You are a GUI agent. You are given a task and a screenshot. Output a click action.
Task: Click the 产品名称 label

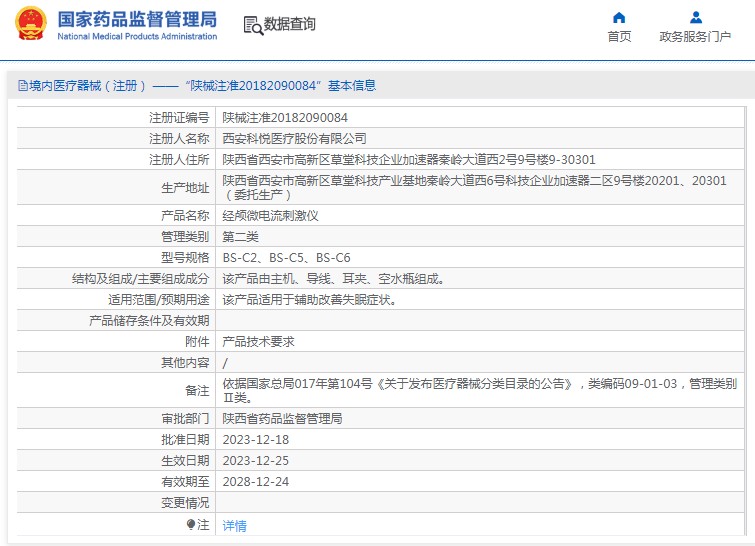point(185,216)
